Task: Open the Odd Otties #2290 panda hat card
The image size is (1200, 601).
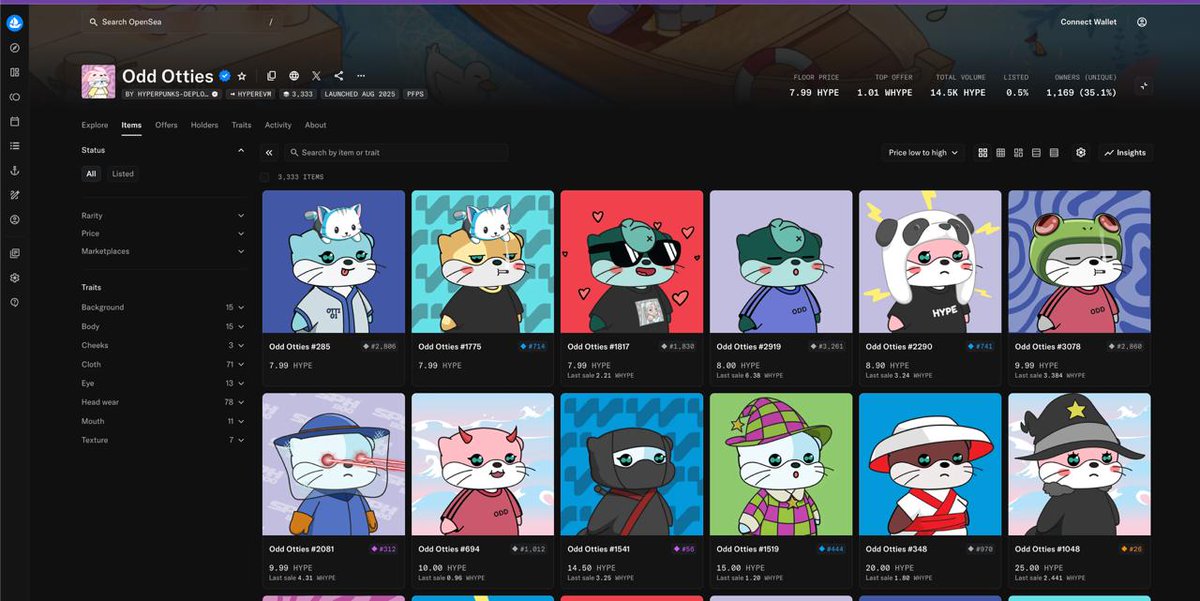Action: 930,288
